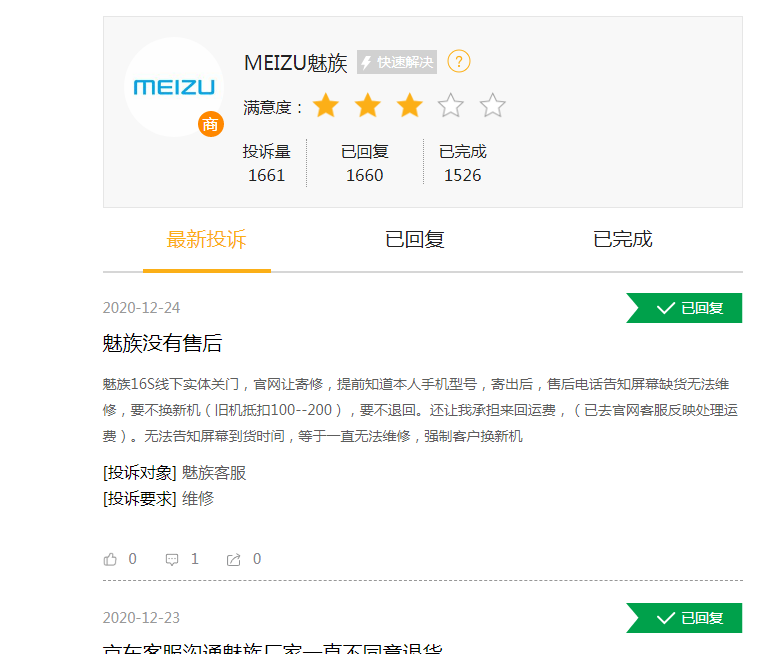
Task: Click 投诉对象 魅族客服 line
Action: coord(175,472)
